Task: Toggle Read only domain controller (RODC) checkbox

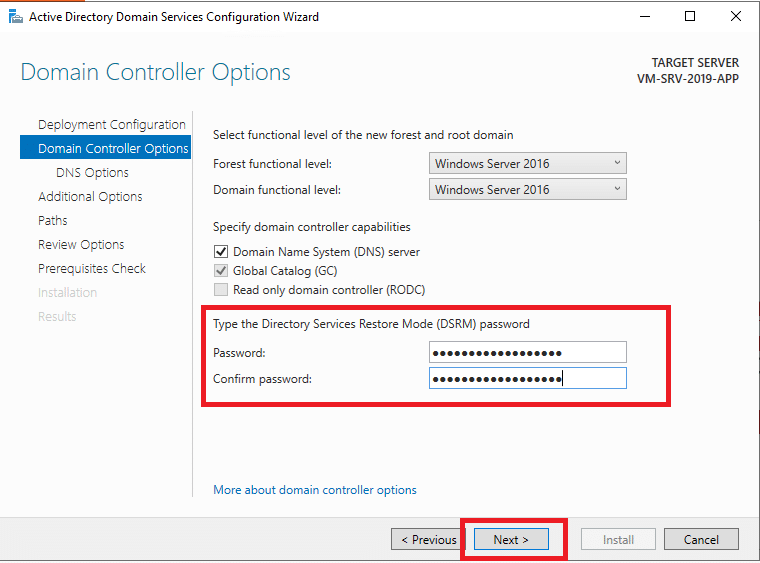Action: click(221, 289)
